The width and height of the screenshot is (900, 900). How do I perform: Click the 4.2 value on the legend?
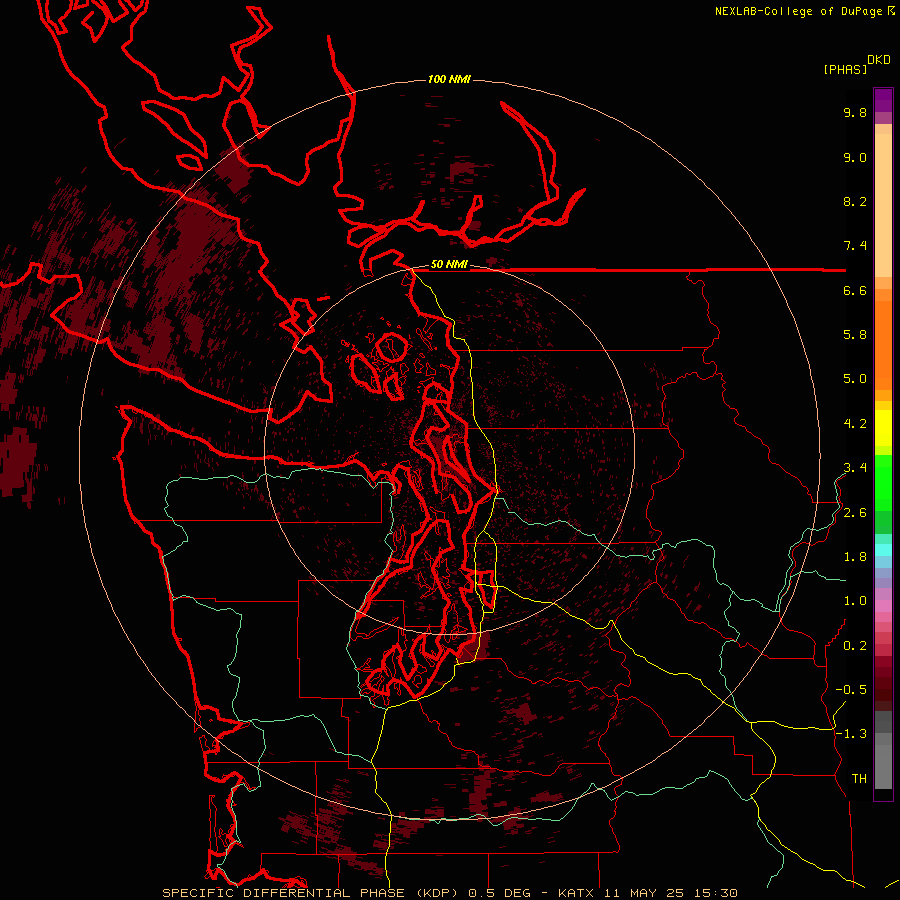[855, 424]
